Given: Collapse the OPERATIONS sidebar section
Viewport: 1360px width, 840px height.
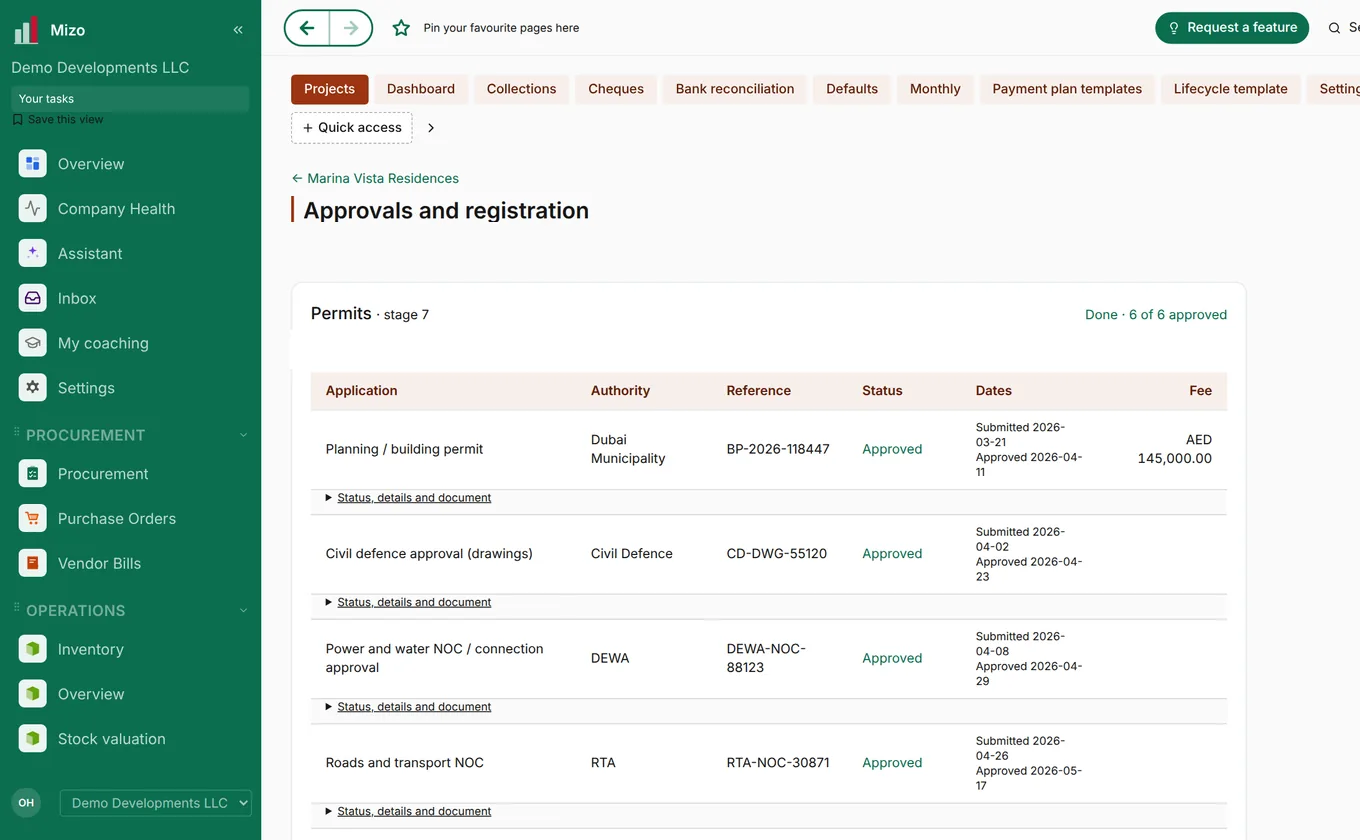Looking at the screenshot, I should click(x=243, y=611).
